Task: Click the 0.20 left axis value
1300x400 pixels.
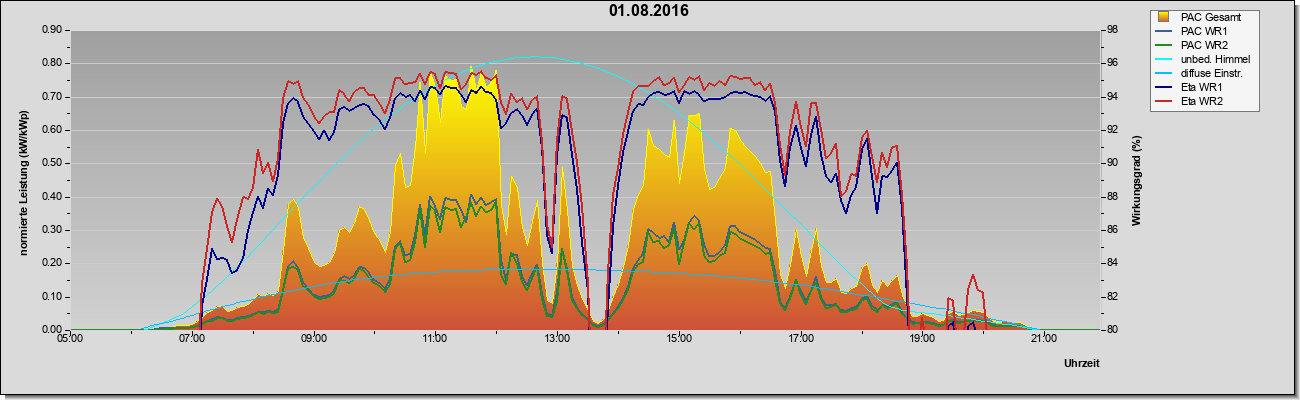Action: coord(52,263)
